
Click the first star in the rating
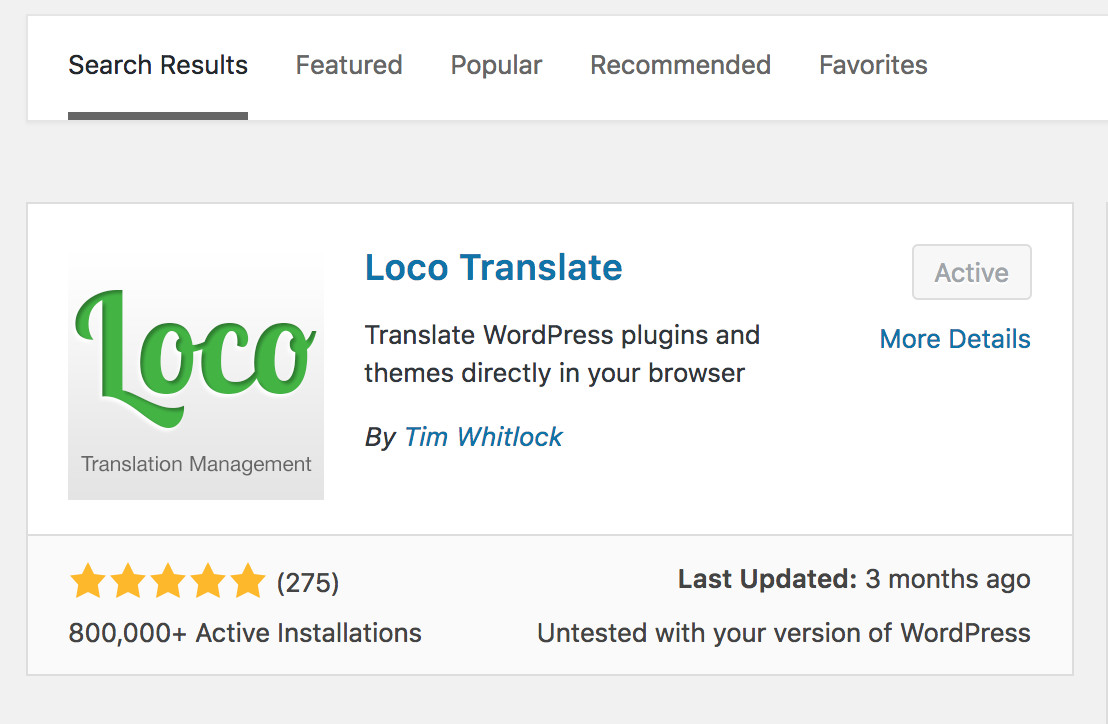(87, 580)
